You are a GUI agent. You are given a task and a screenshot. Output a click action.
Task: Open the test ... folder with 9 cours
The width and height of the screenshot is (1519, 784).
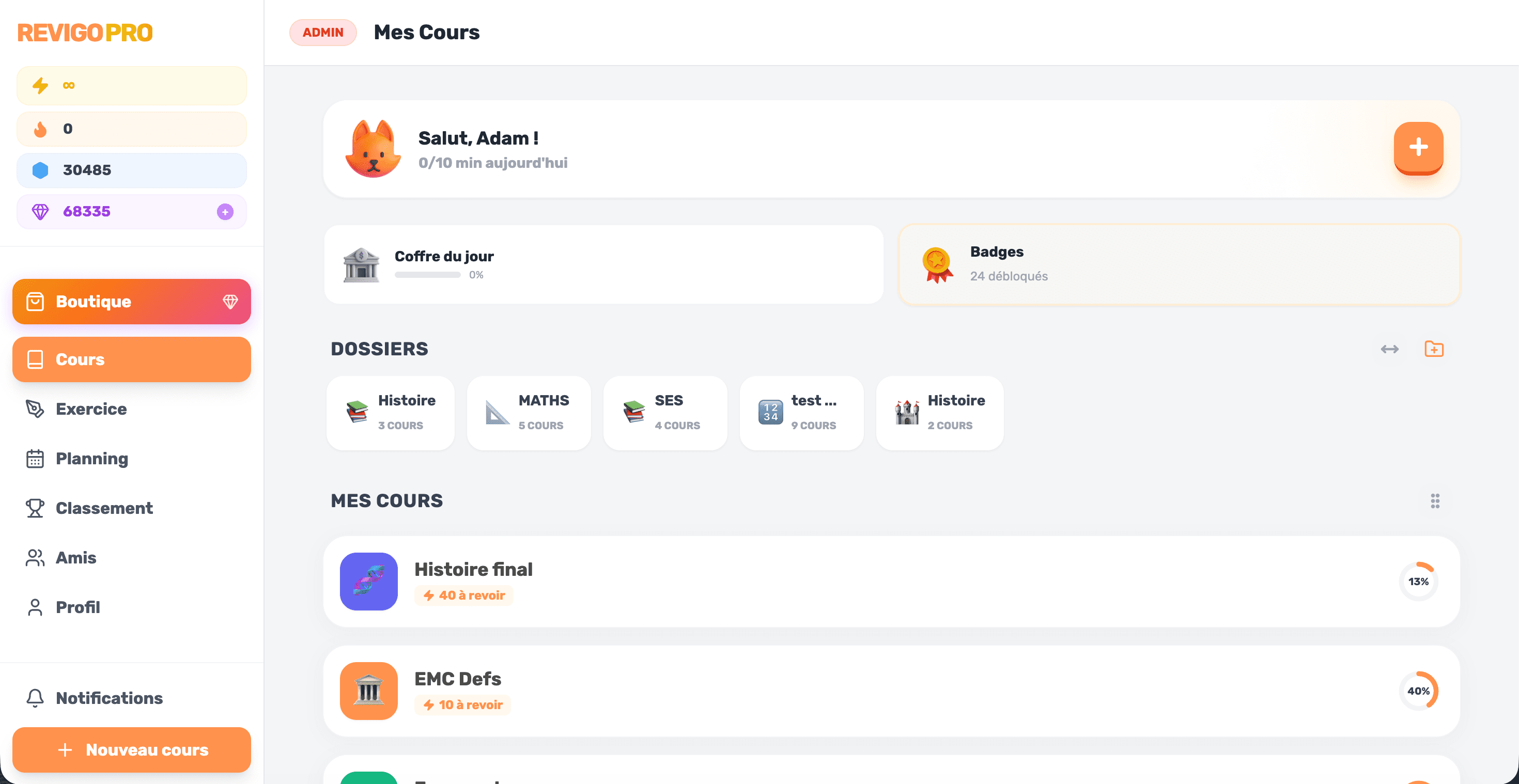(x=802, y=413)
